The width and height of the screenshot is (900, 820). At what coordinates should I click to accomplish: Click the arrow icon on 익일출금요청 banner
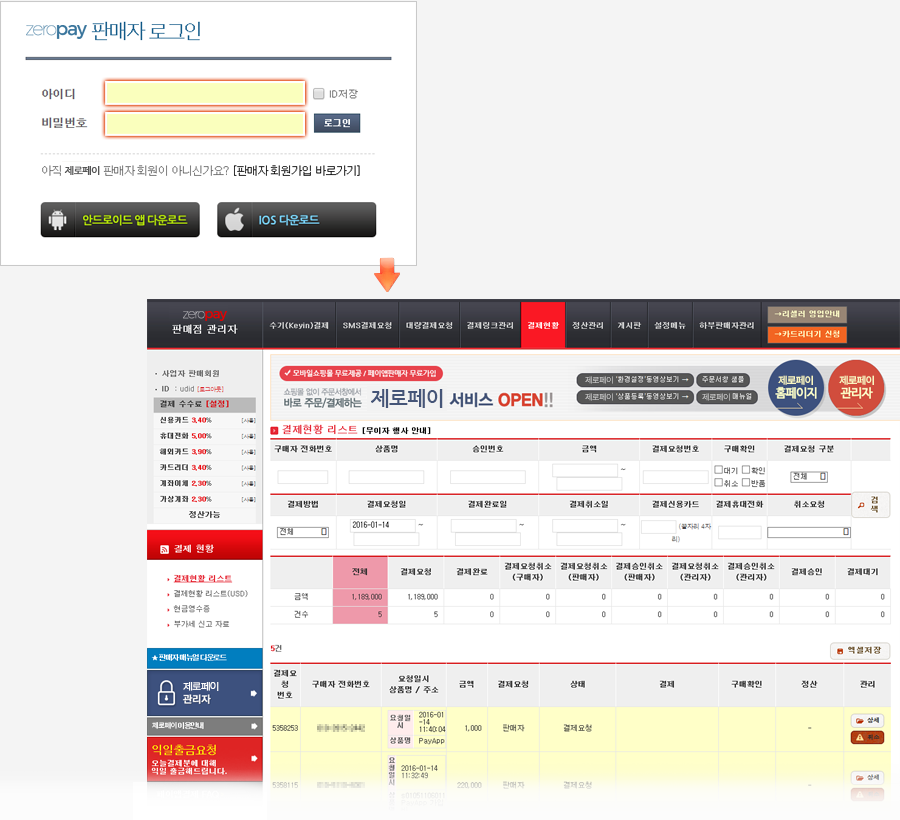(x=254, y=758)
